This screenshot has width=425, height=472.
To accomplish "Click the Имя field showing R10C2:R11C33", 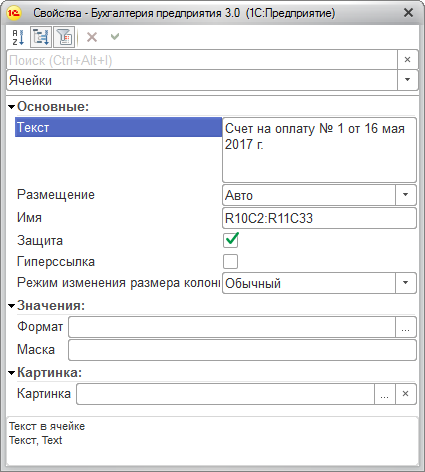I will [x=319, y=218].
